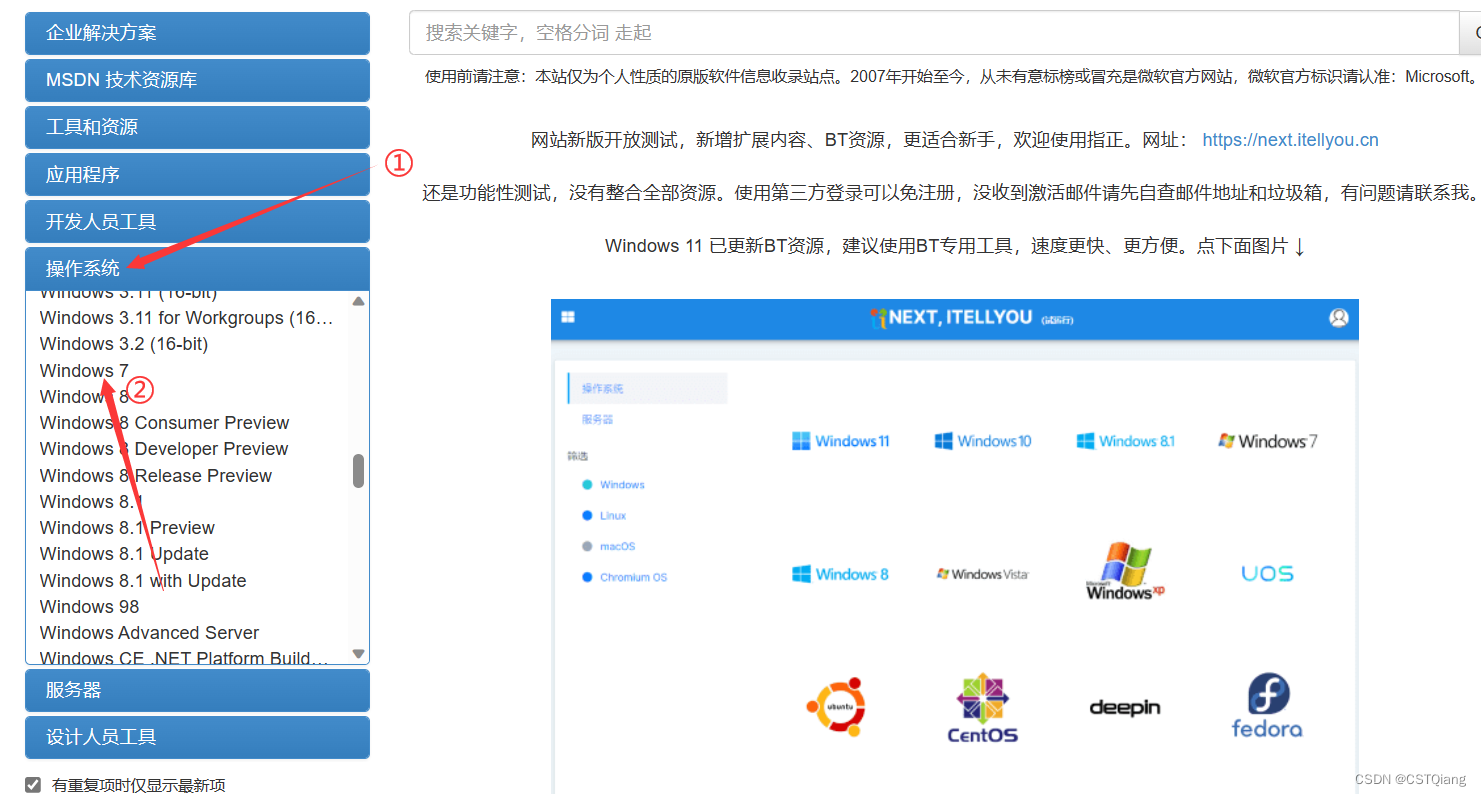Screen dimensions: 1481x796
Task: Open the https://next.itellyou.cn link
Action: (1290, 140)
